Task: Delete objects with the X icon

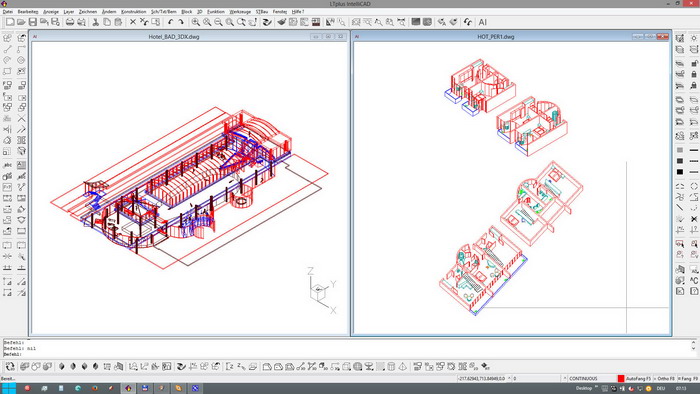Action: pos(133,22)
